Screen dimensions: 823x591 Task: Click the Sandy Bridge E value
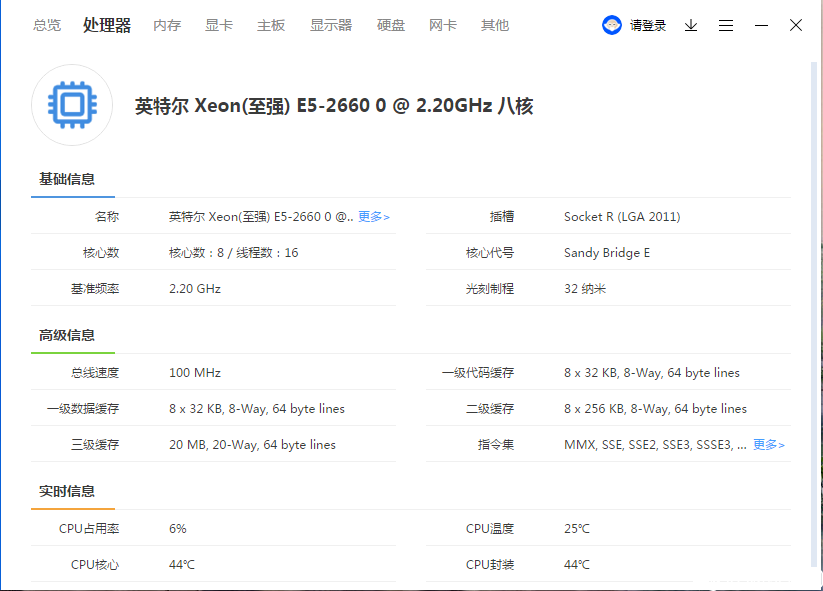pos(607,253)
